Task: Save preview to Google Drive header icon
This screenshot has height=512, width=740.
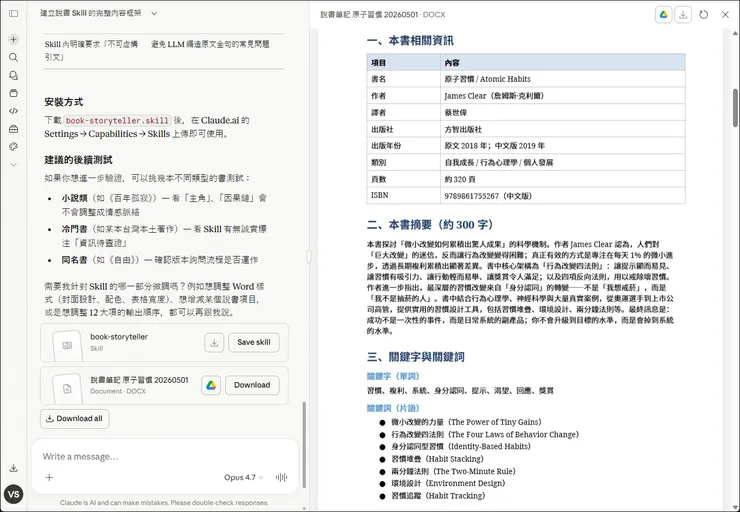Action: (664, 15)
